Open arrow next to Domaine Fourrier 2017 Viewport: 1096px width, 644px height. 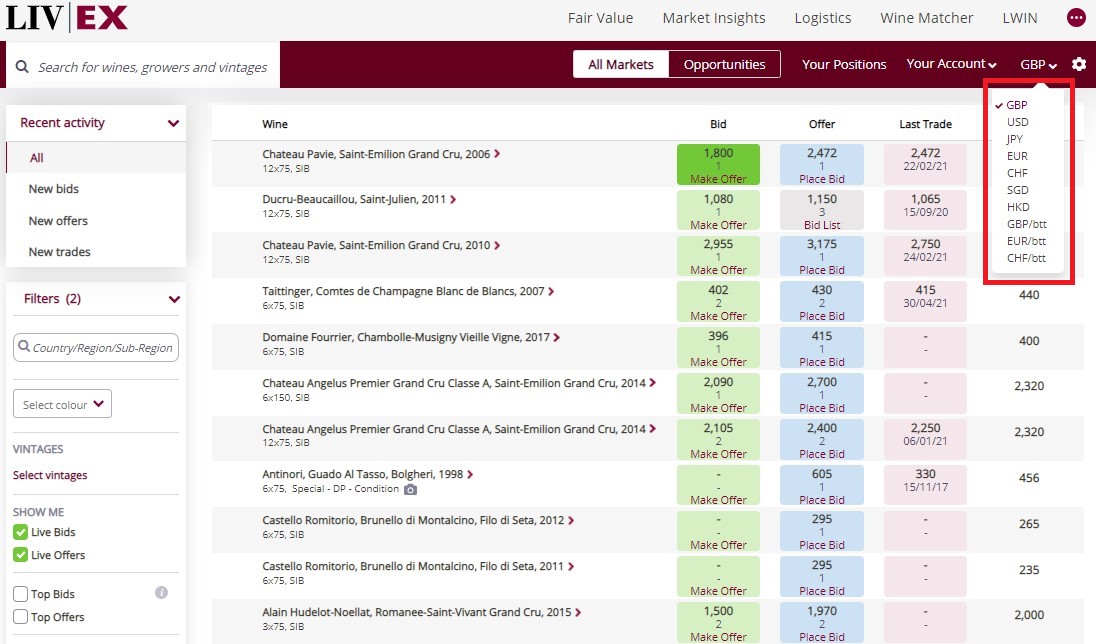tap(556, 337)
